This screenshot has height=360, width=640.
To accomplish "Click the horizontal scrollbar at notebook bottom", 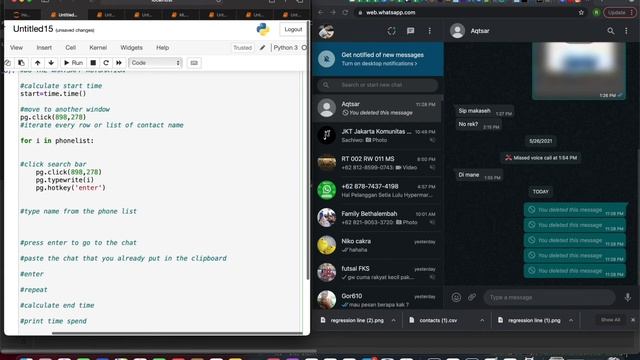I will click(178, 333).
